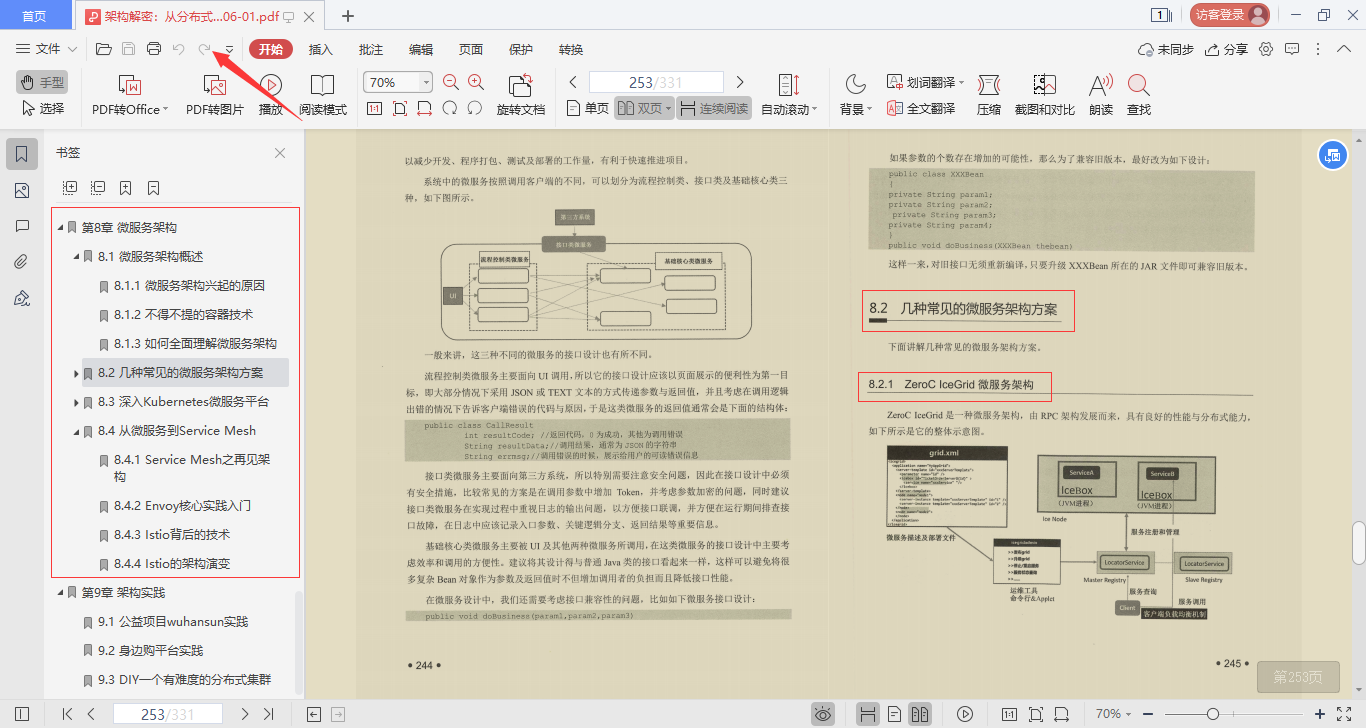Switch to the 转换 tab
Screen dimensions: 1366x728
(x=571, y=49)
